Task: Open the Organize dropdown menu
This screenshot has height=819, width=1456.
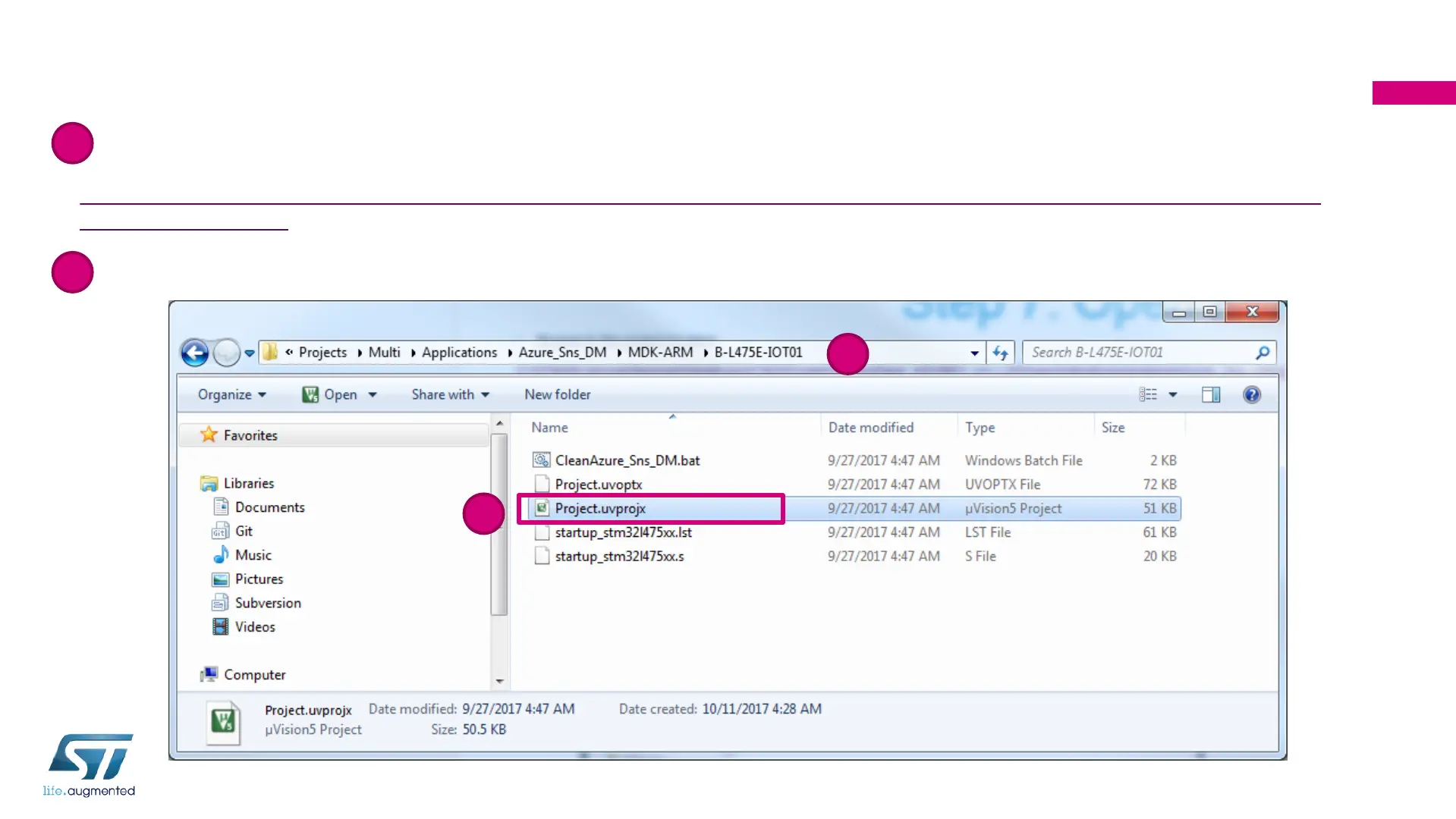Action: click(231, 394)
